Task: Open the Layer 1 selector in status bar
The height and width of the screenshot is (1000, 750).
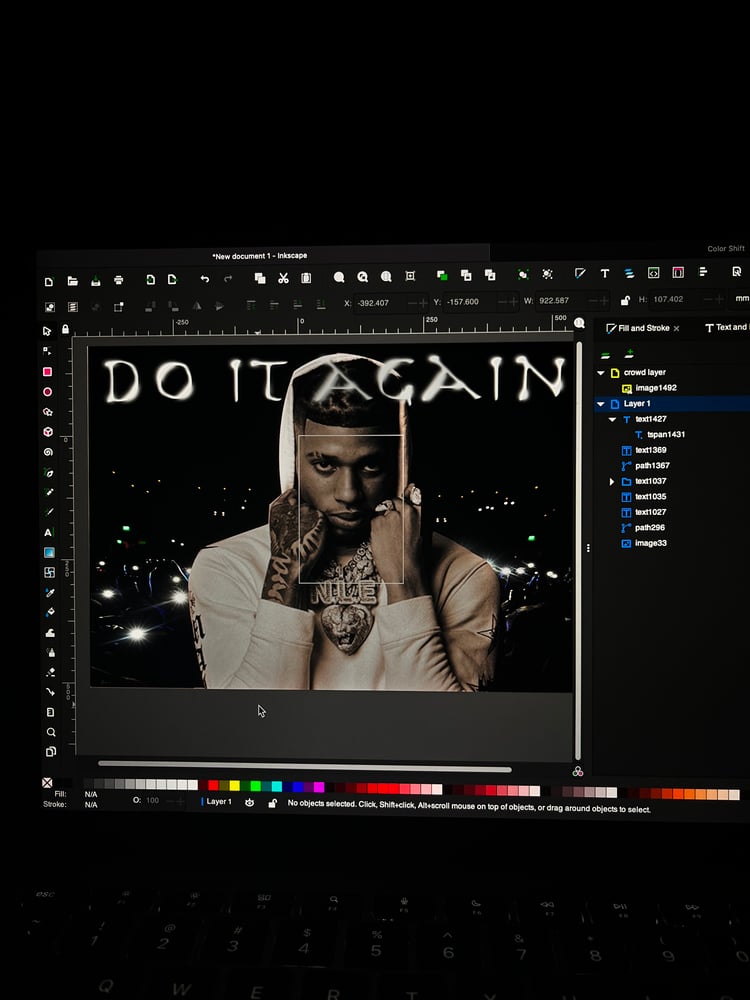Action: 217,802
